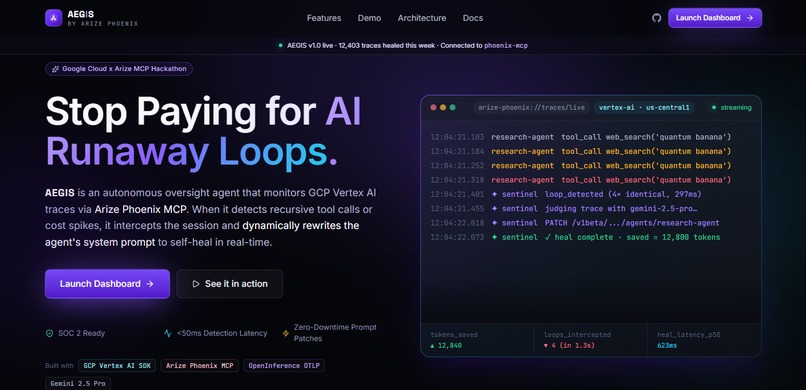806x390 pixels.
Task: Click the streaming status label
Action: [736, 107]
